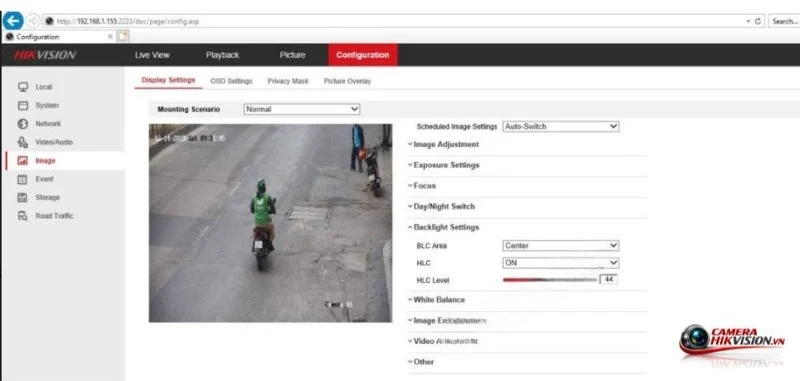Switch to the Picture Overlay tab
The width and height of the screenshot is (800, 381).
pyautogui.click(x=347, y=81)
